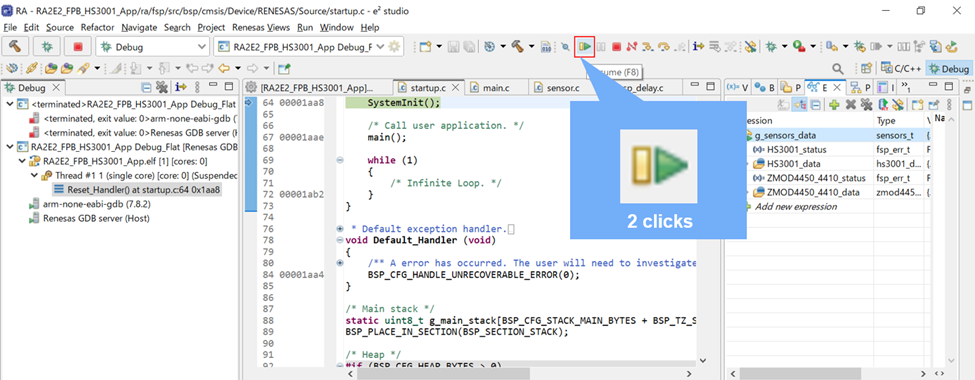
Task: Toggle Instruction Stepping Mode in main toolbar
Action: tap(699, 47)
